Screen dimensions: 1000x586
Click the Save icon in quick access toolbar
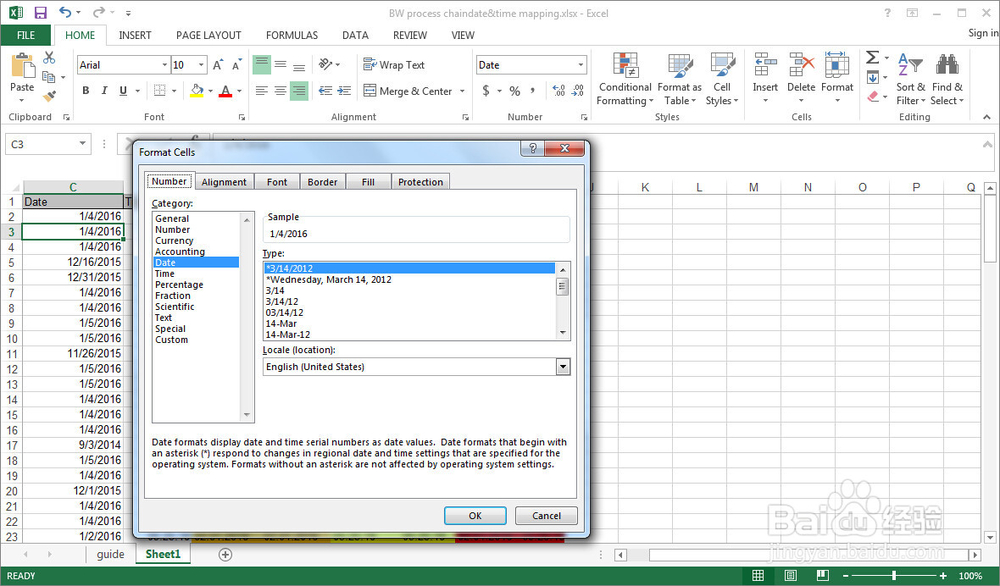[40, 12]
